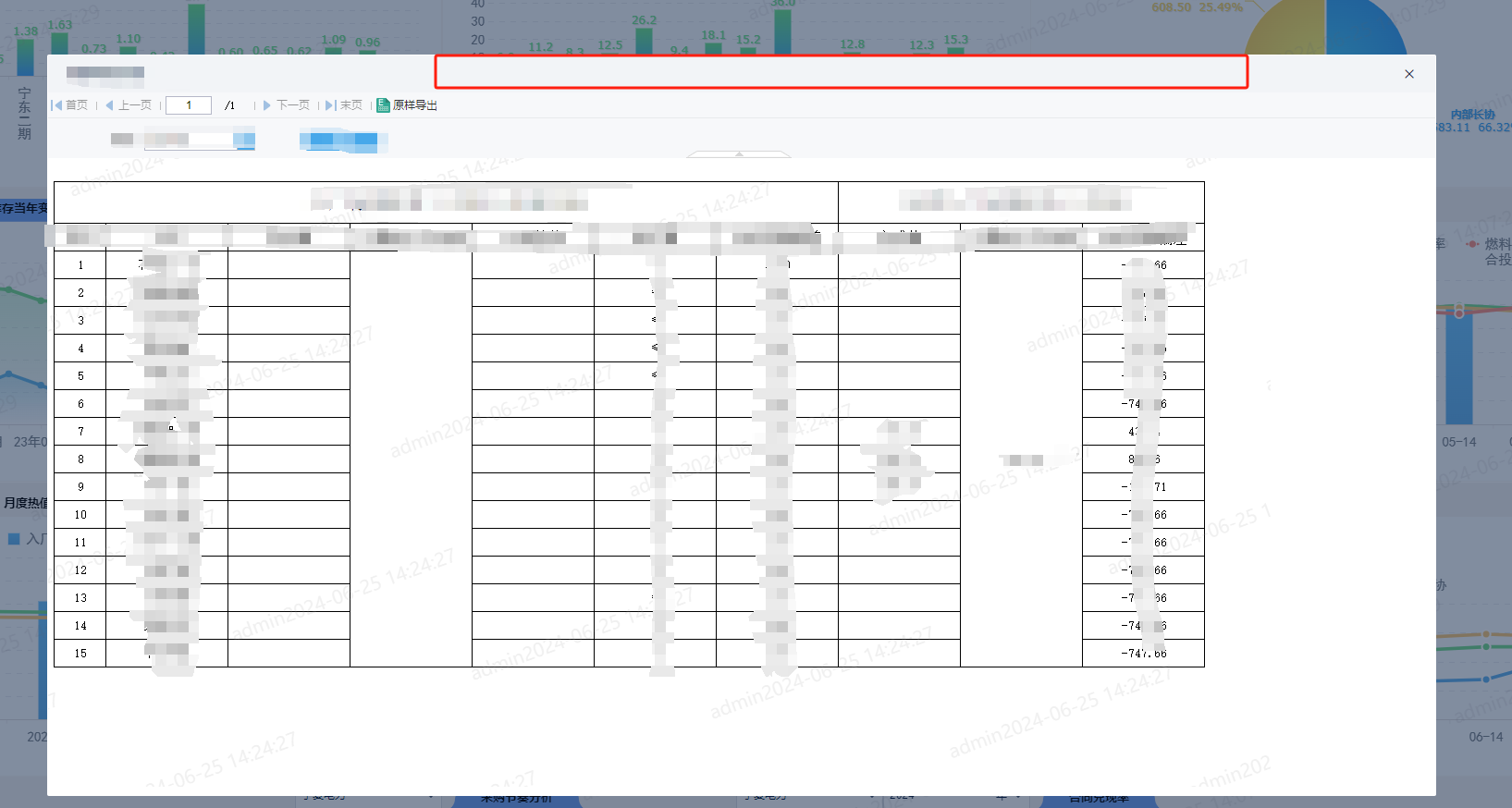The image size is (1512, 808).
Task: Select row number 12 cell
Action: coord(80,570)
